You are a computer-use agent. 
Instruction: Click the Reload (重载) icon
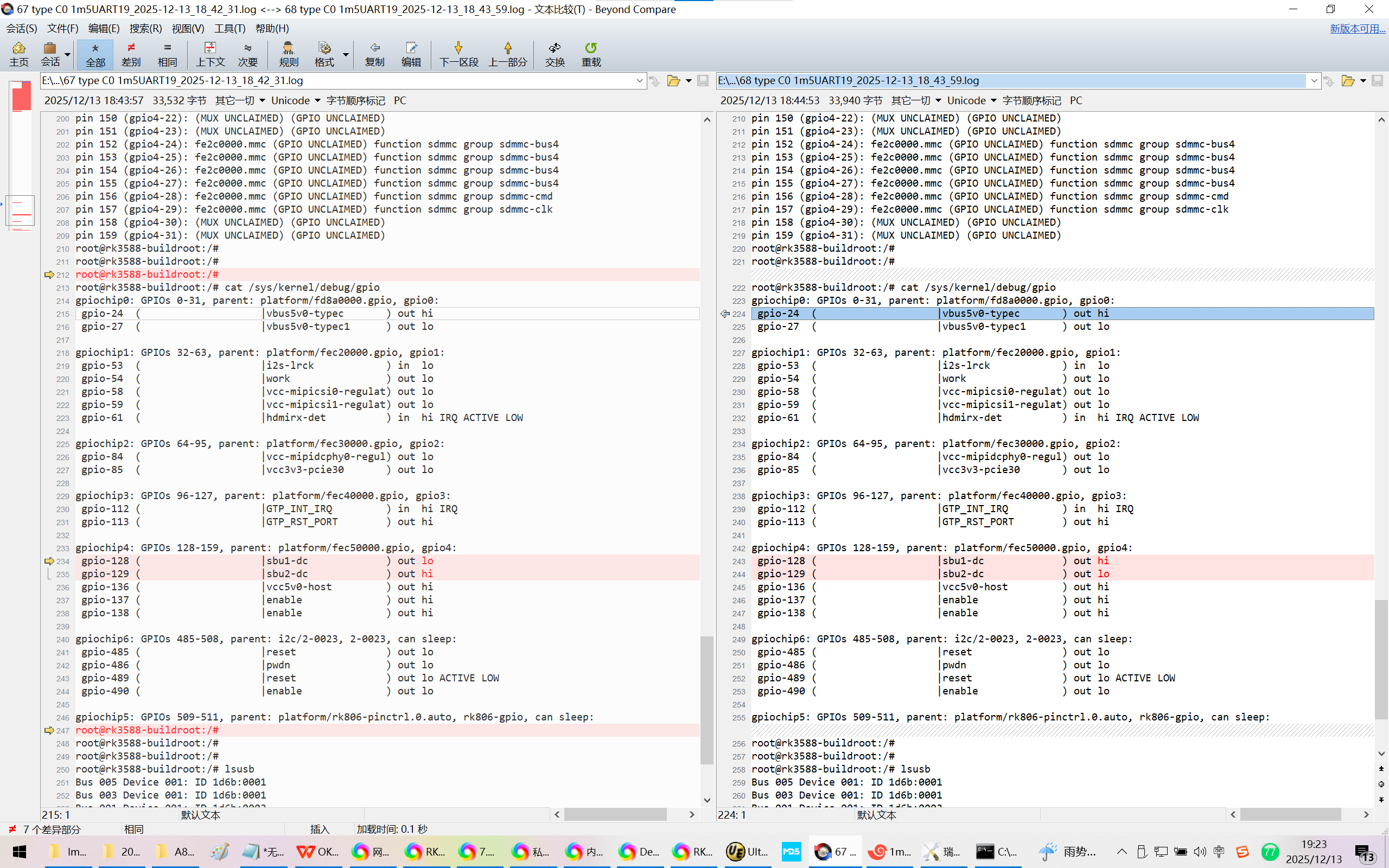(x=591, y=53)
